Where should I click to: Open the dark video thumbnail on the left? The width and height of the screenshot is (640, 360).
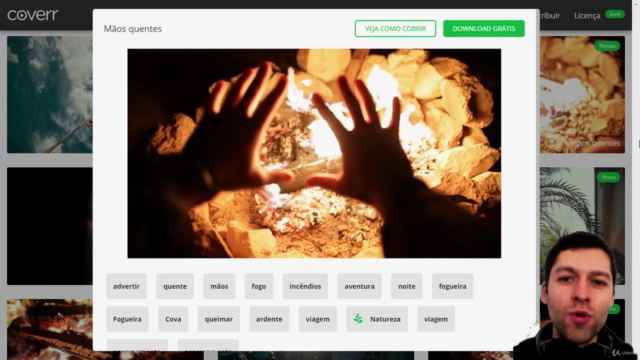click(x=50, y=226)
